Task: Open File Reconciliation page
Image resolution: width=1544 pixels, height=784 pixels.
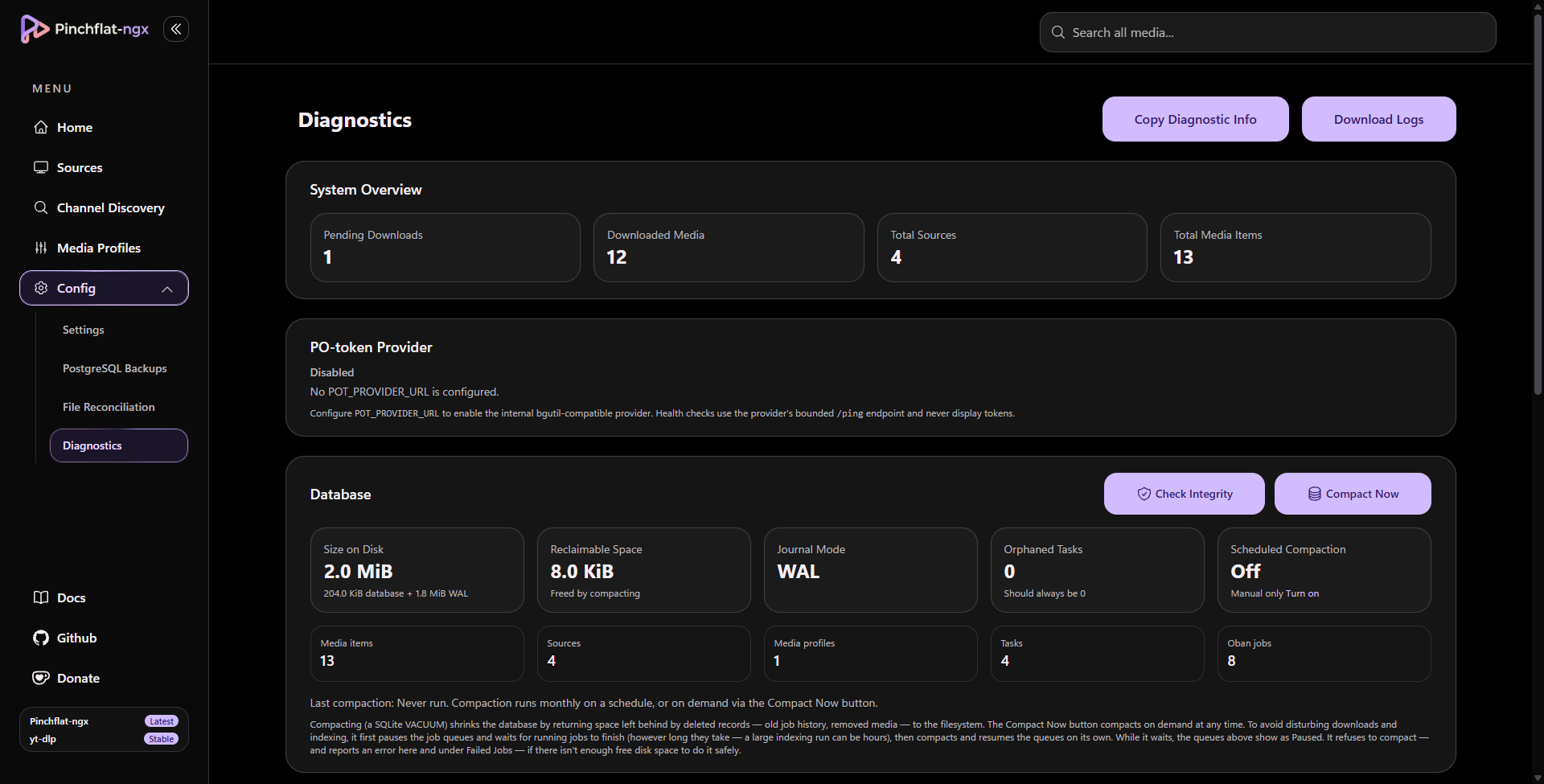Action: pos(109,407)
